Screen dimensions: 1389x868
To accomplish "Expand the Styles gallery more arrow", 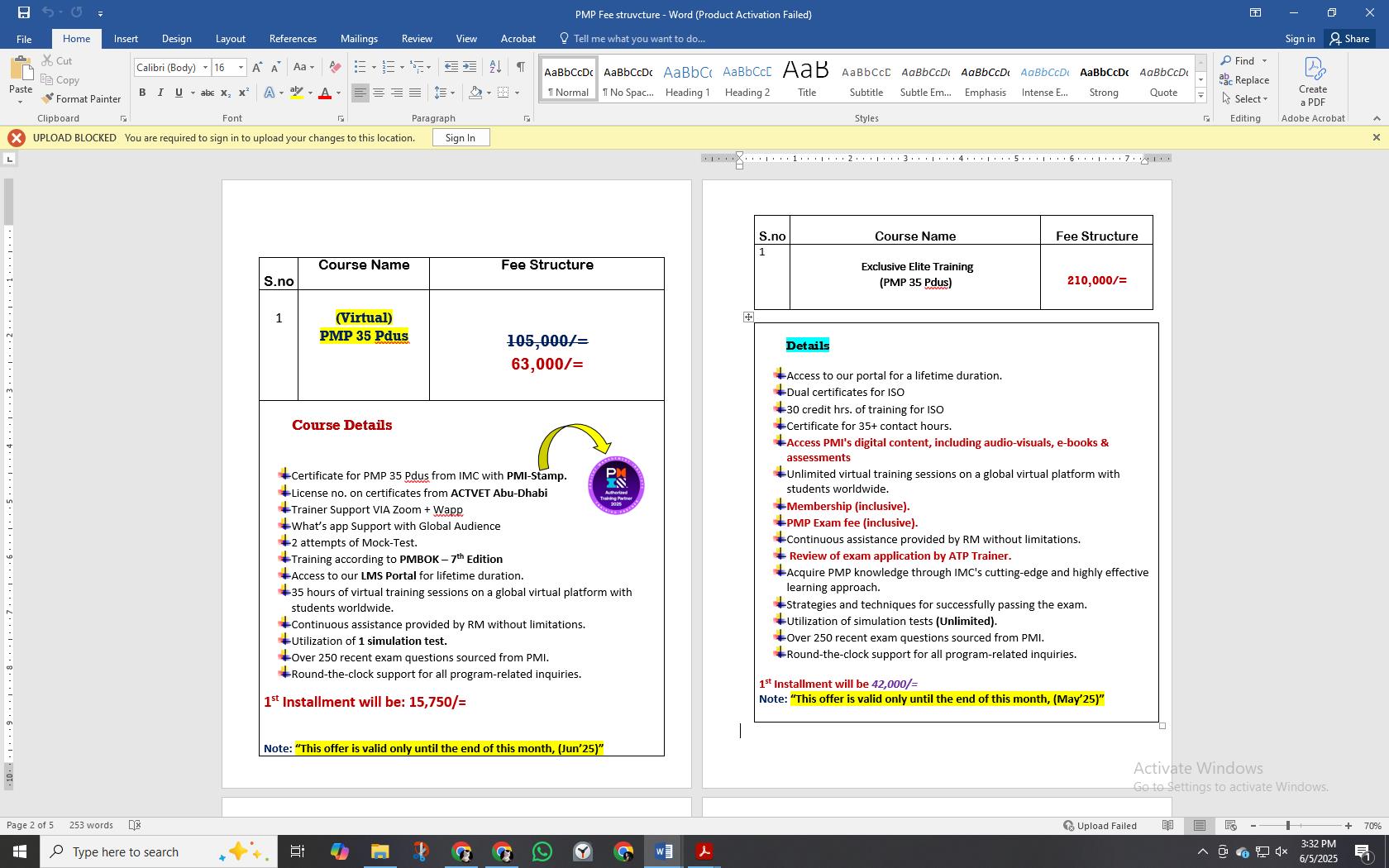I will pos(1200,96).
